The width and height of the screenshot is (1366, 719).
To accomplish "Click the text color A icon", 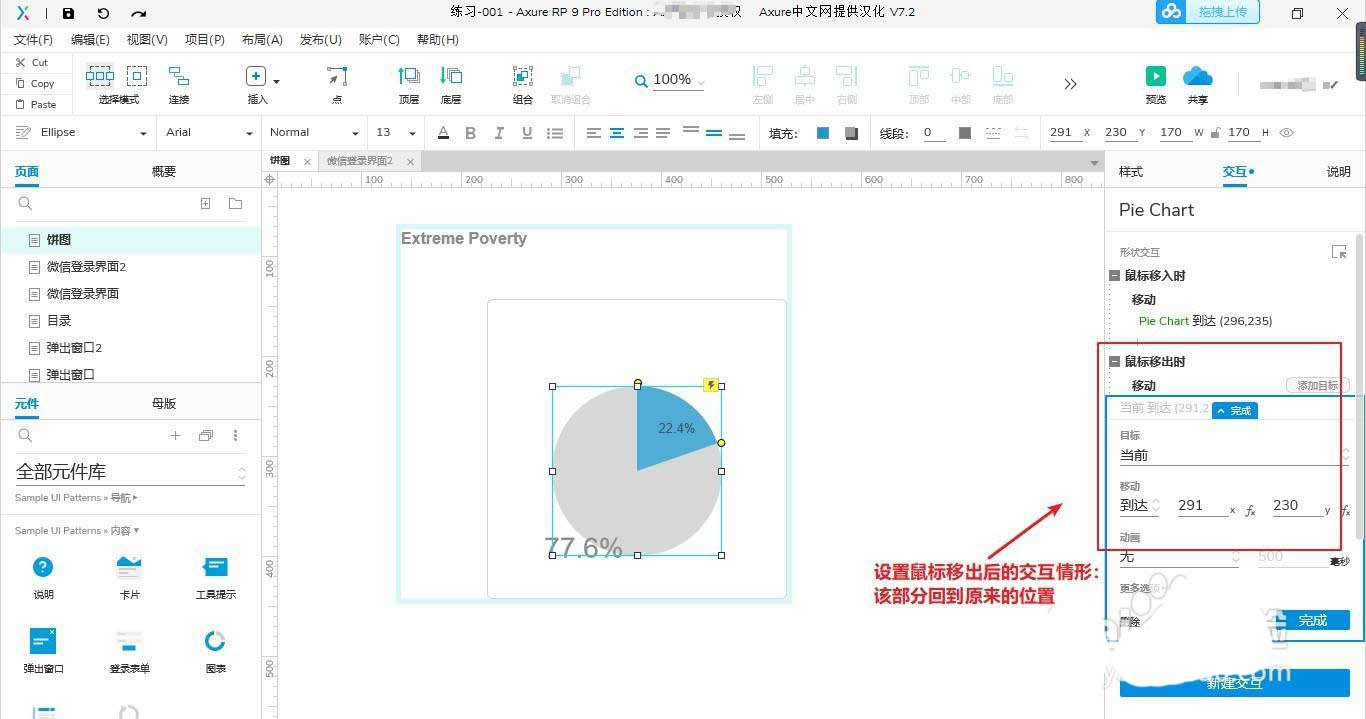I will click(443, 133).
